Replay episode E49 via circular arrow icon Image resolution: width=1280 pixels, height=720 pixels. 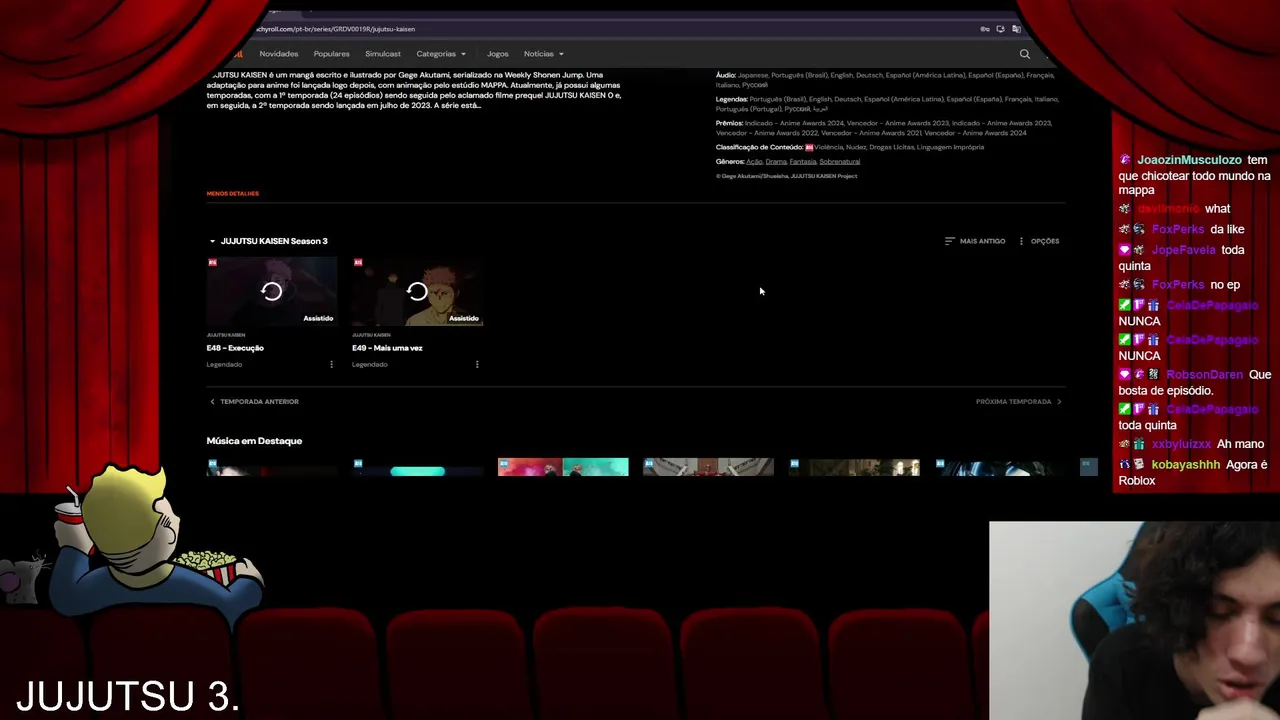(x=417, y=291)
